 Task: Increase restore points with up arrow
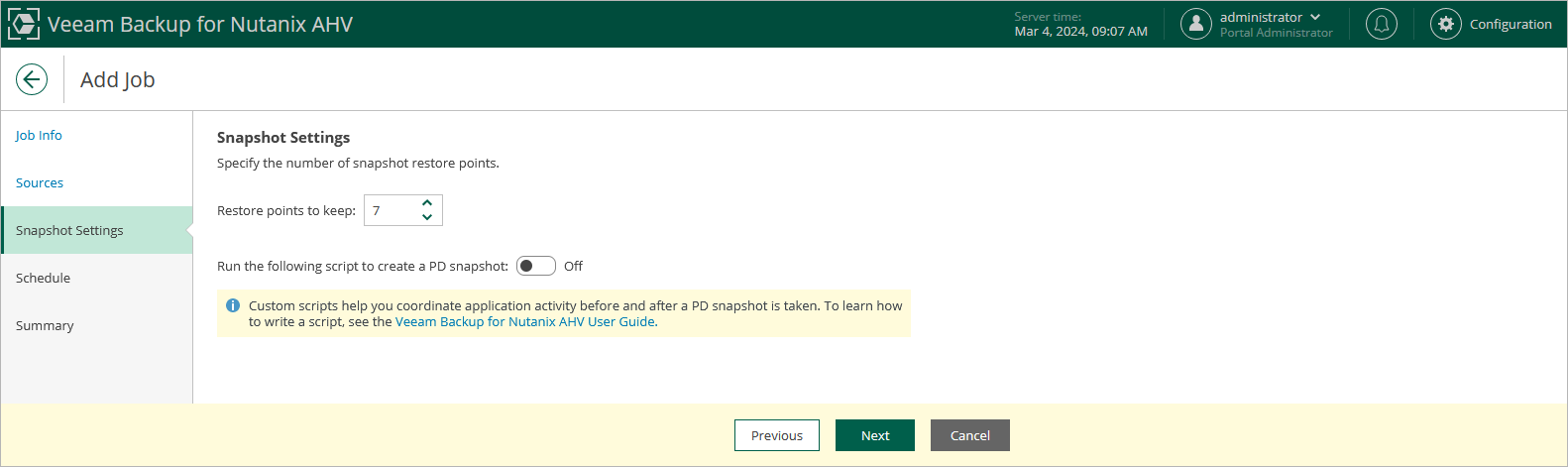coord(427,203)
